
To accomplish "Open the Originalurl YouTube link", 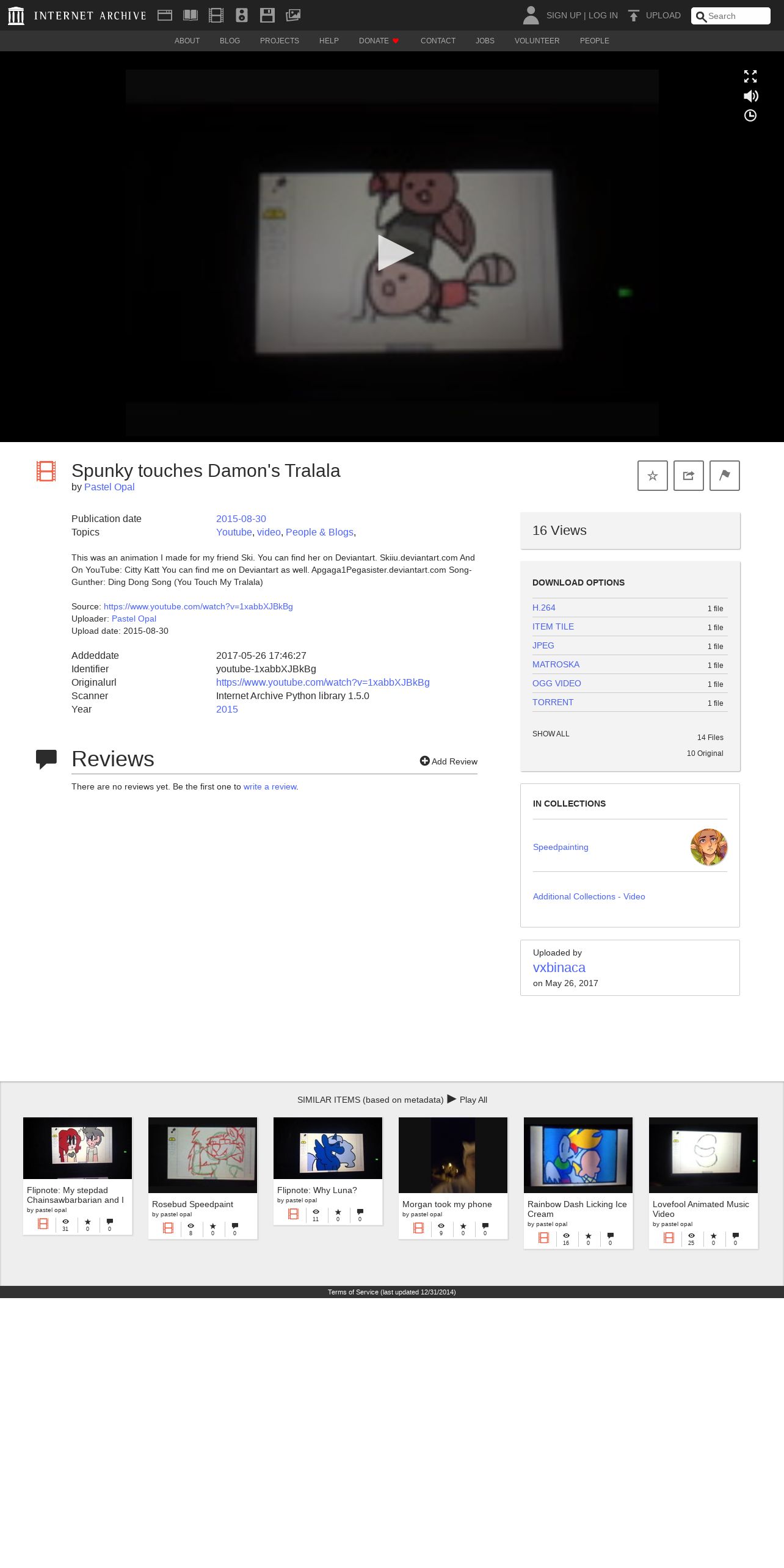I will [323, 682].
